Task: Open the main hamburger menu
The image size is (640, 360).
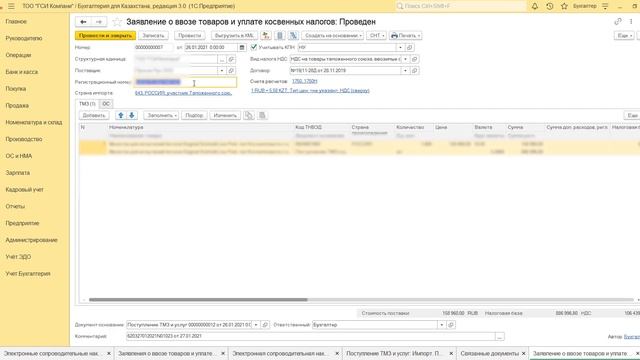Action: 11,6
